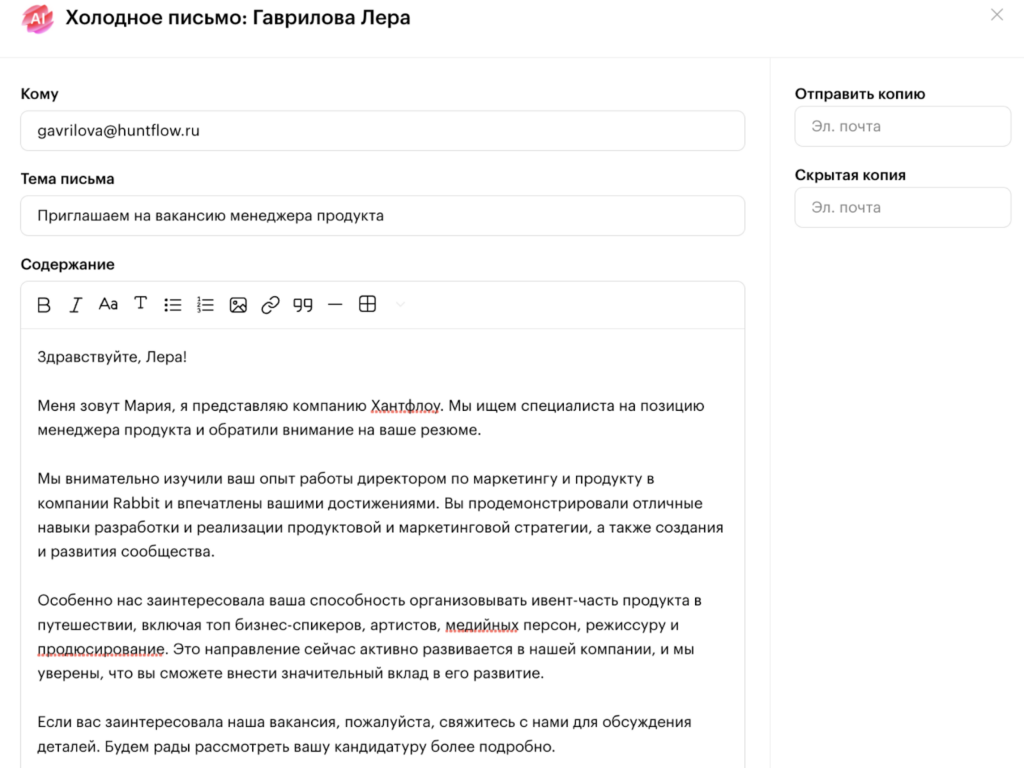
Task: Open the Aa font size option
Action: coord(108,304)
